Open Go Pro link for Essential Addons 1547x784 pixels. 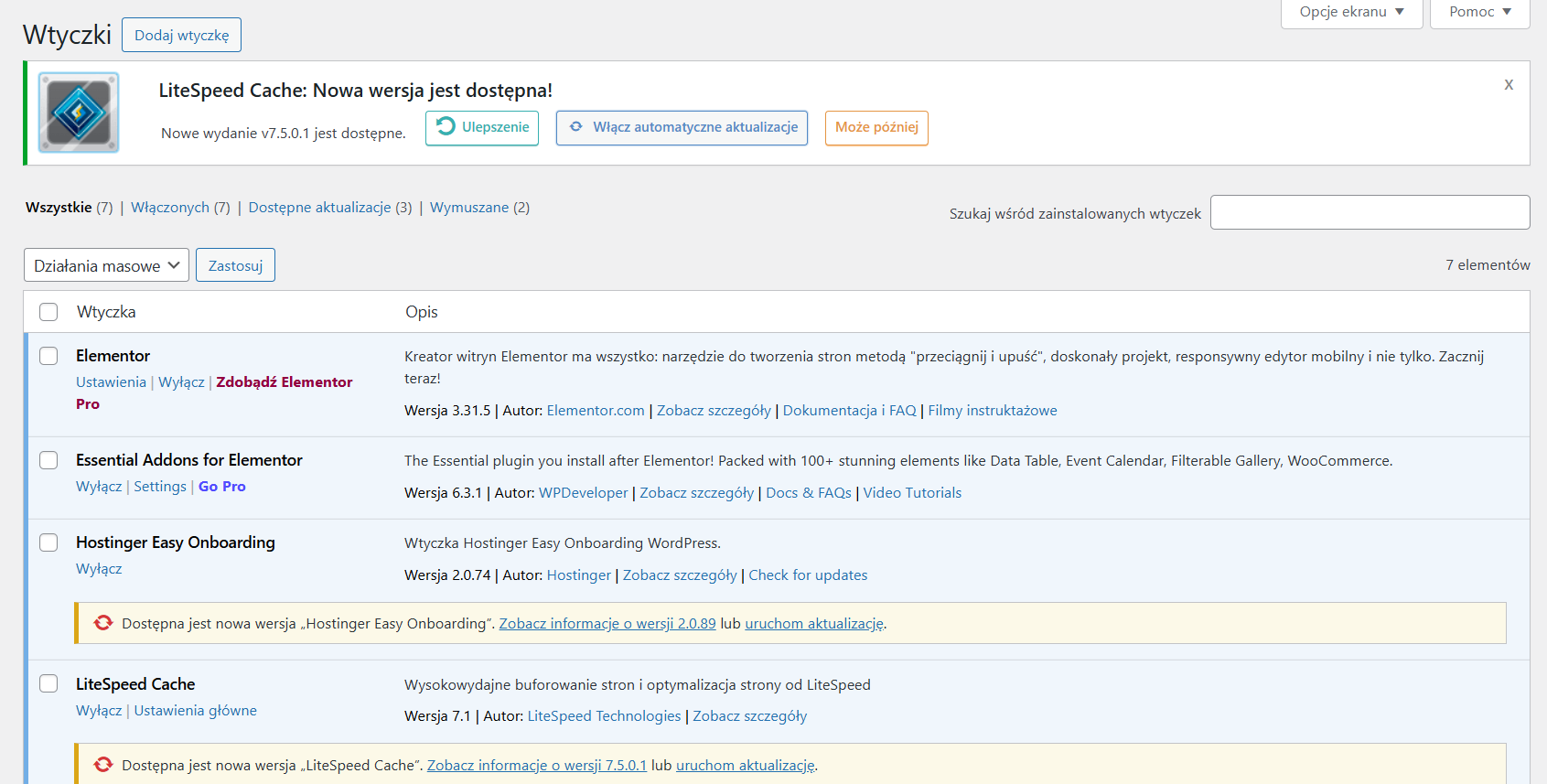[222, 487]
